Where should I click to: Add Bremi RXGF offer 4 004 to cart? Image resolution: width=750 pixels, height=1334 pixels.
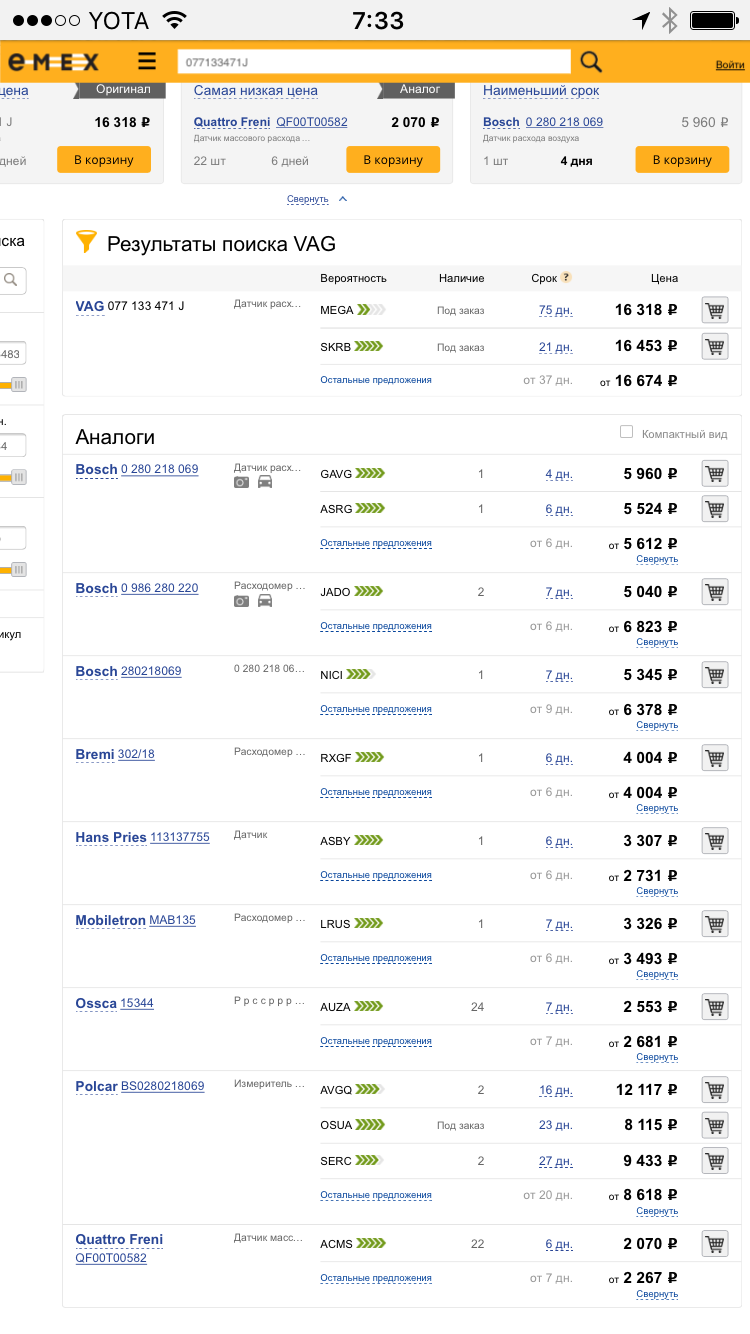(x=714, y=758)
